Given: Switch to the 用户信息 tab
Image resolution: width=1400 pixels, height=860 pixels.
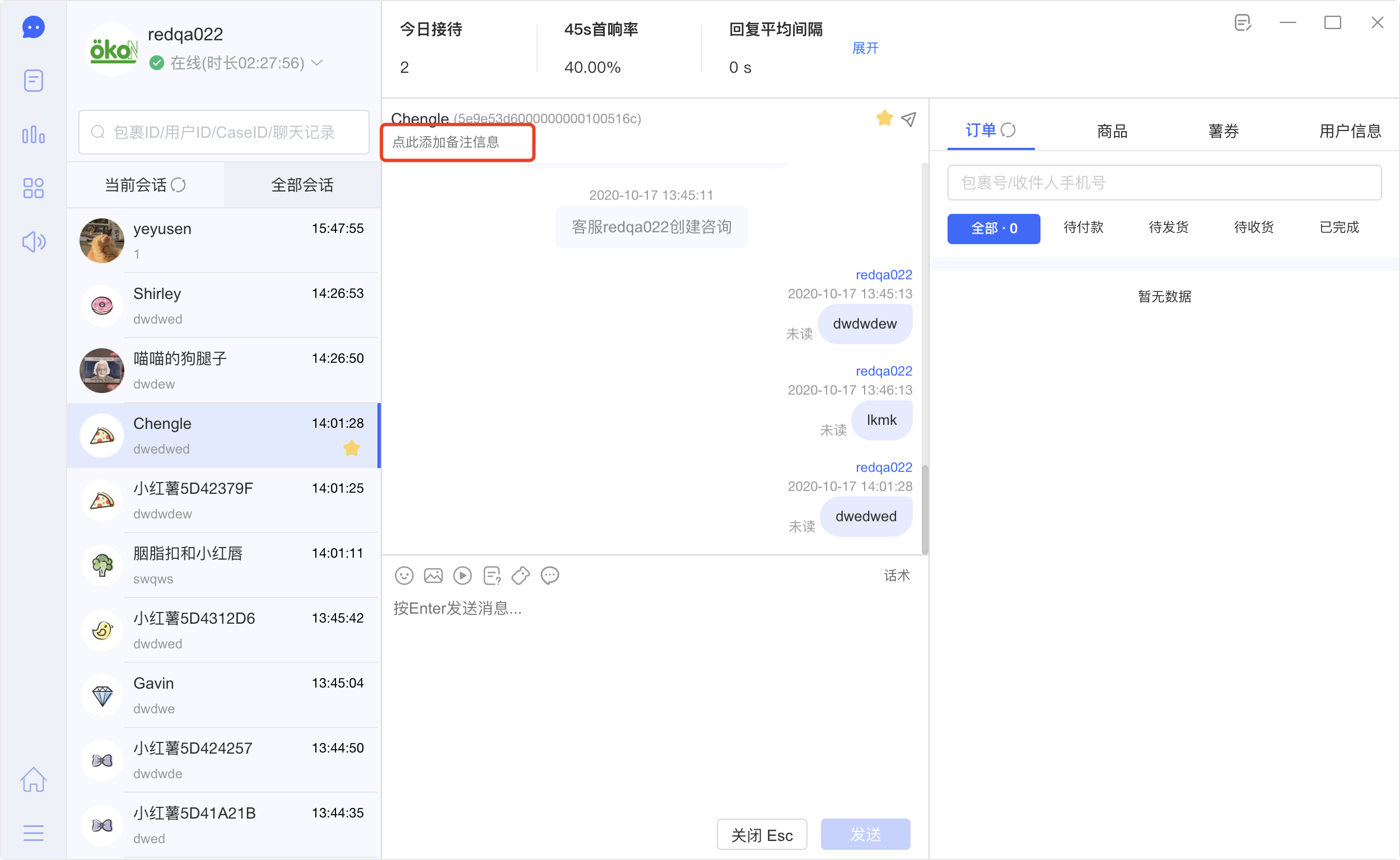Looking at the screenshot, I should (1350, 132).
